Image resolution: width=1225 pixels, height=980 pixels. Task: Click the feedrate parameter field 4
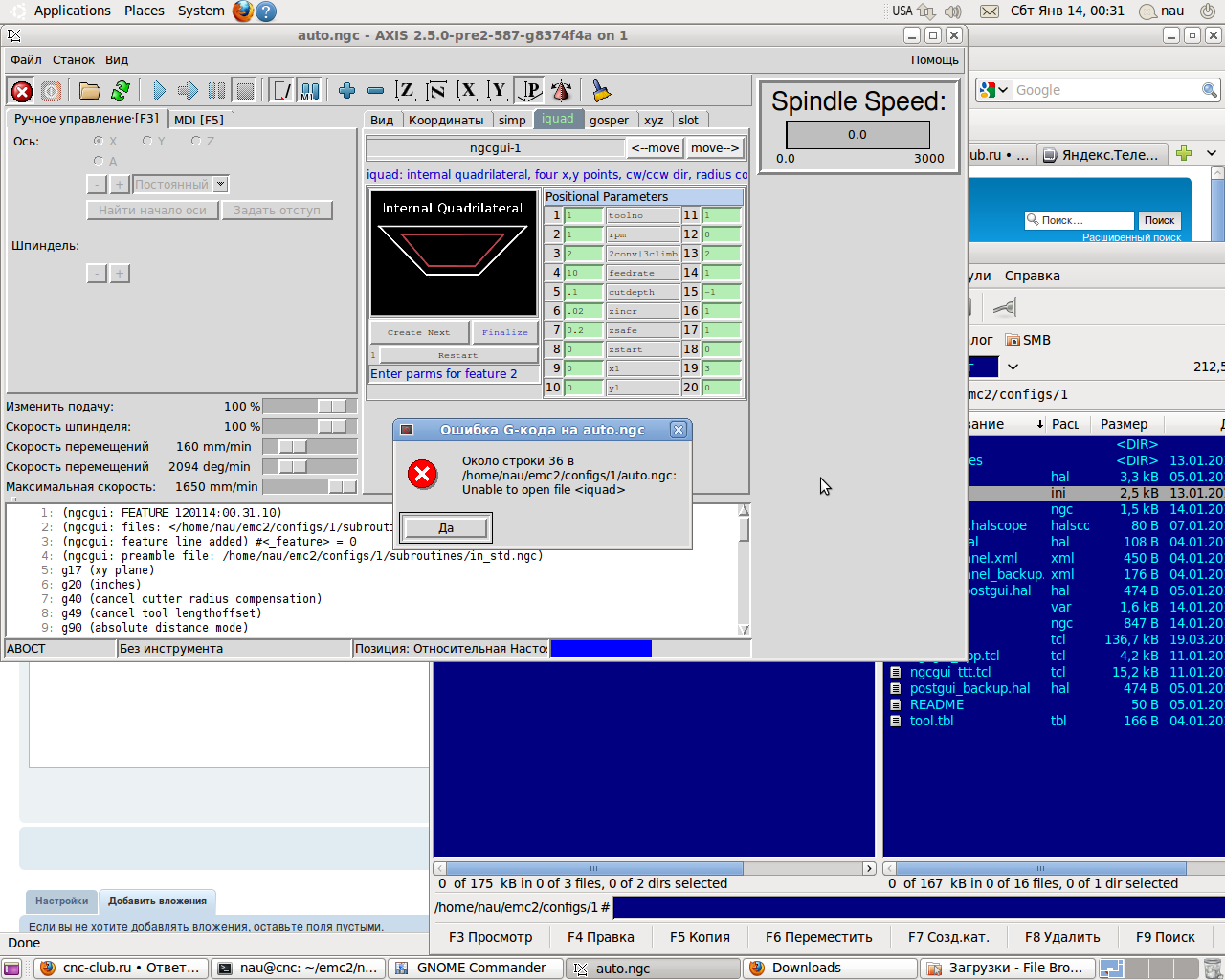[583, 273]
